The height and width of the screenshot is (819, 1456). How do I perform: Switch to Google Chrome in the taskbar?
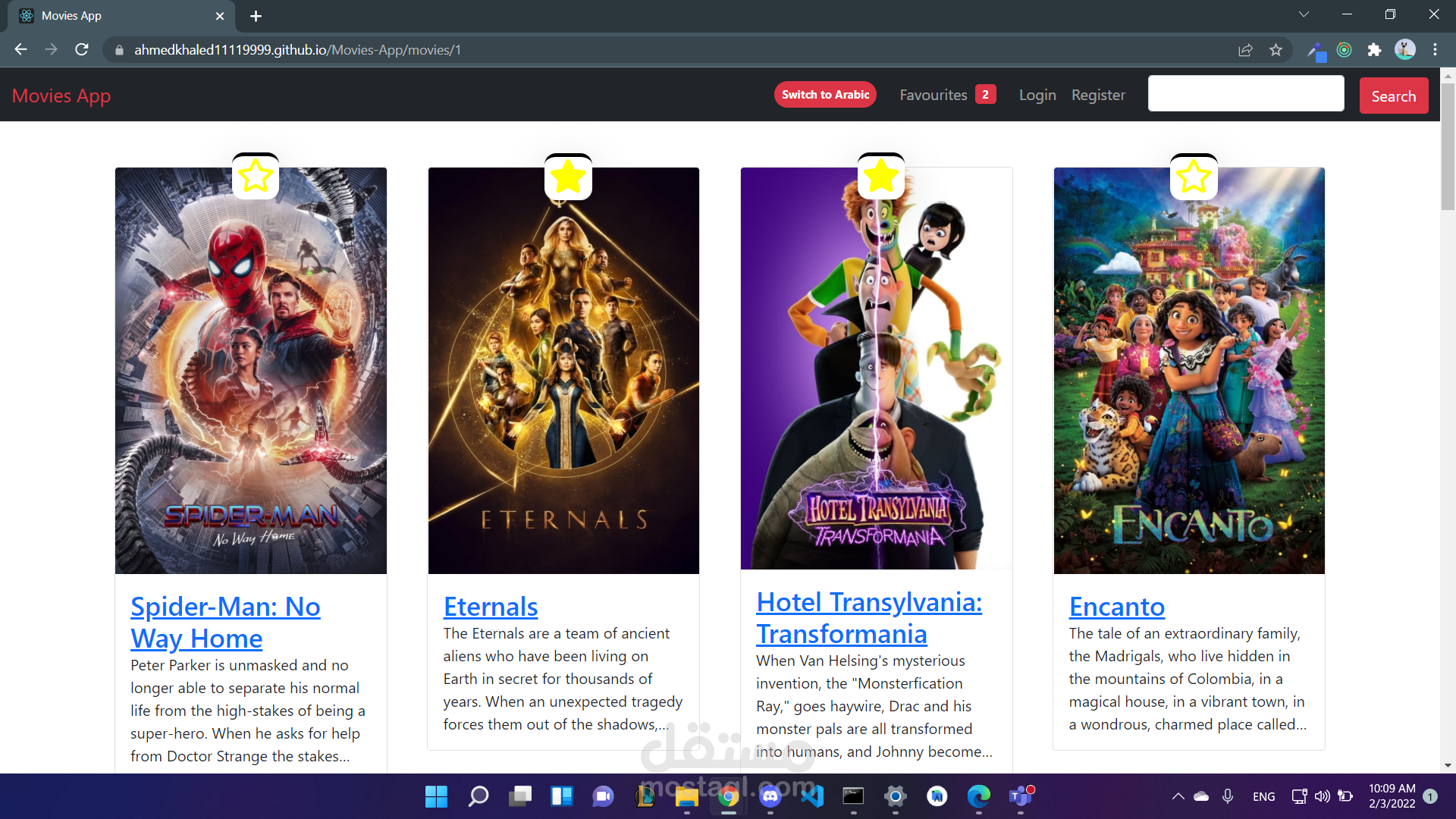[x=729, y=796]
